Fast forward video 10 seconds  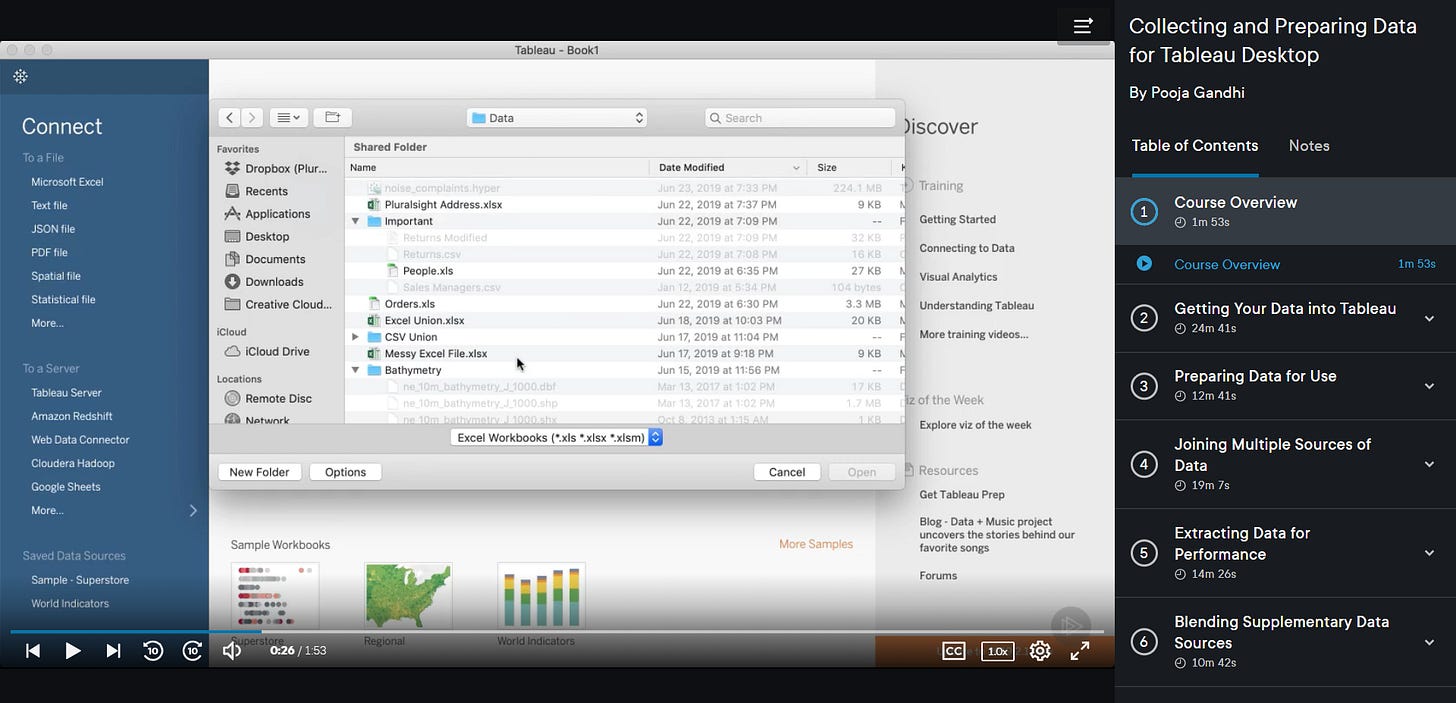point(193,651)
